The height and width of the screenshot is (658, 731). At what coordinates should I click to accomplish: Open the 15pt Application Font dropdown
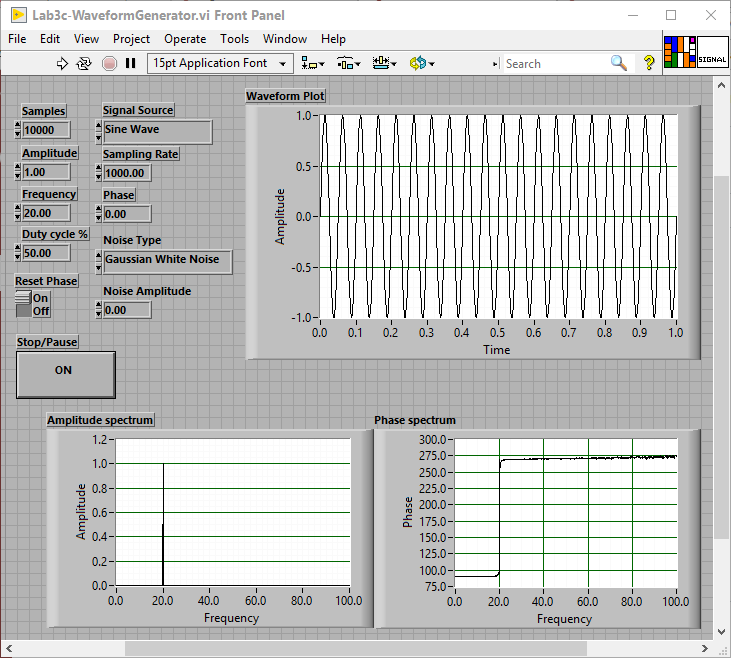tap(220, 63)
